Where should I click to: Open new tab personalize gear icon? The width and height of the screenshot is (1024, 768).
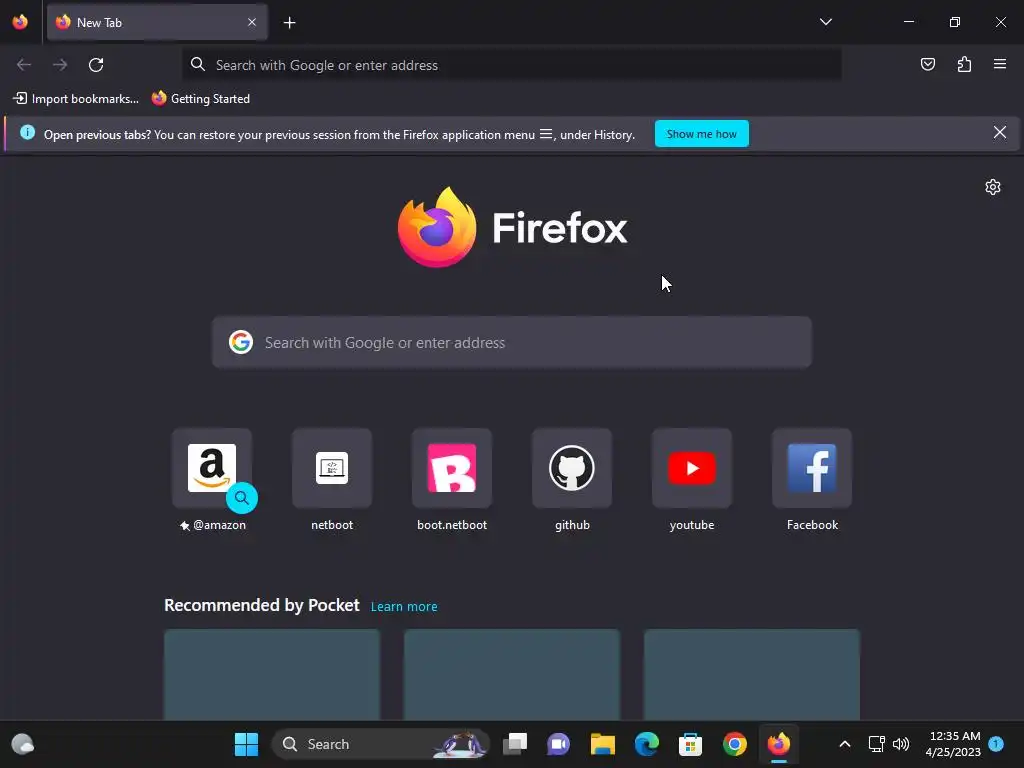[x=993, y=187]
